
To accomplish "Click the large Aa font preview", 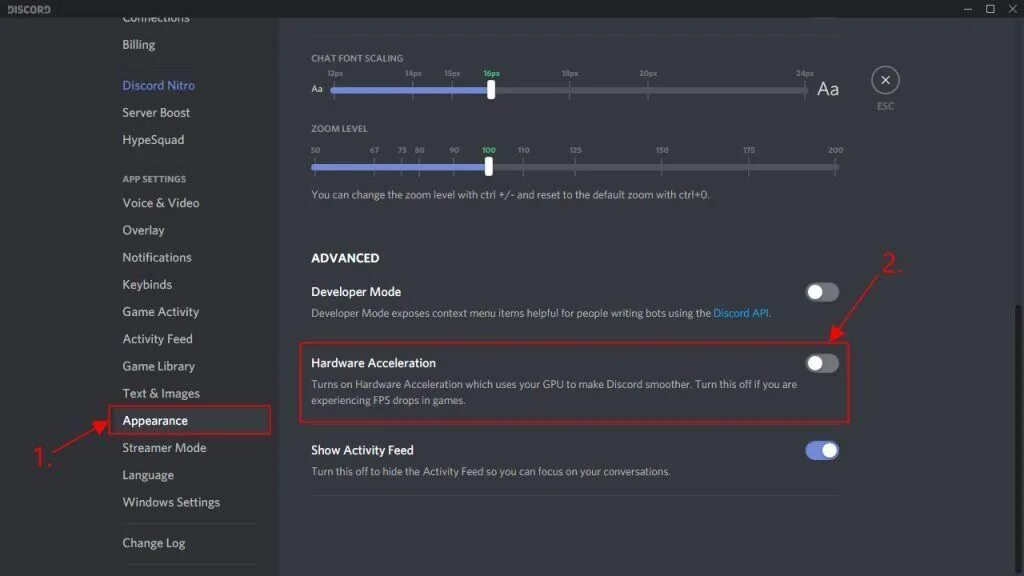I will click(828, 89).
